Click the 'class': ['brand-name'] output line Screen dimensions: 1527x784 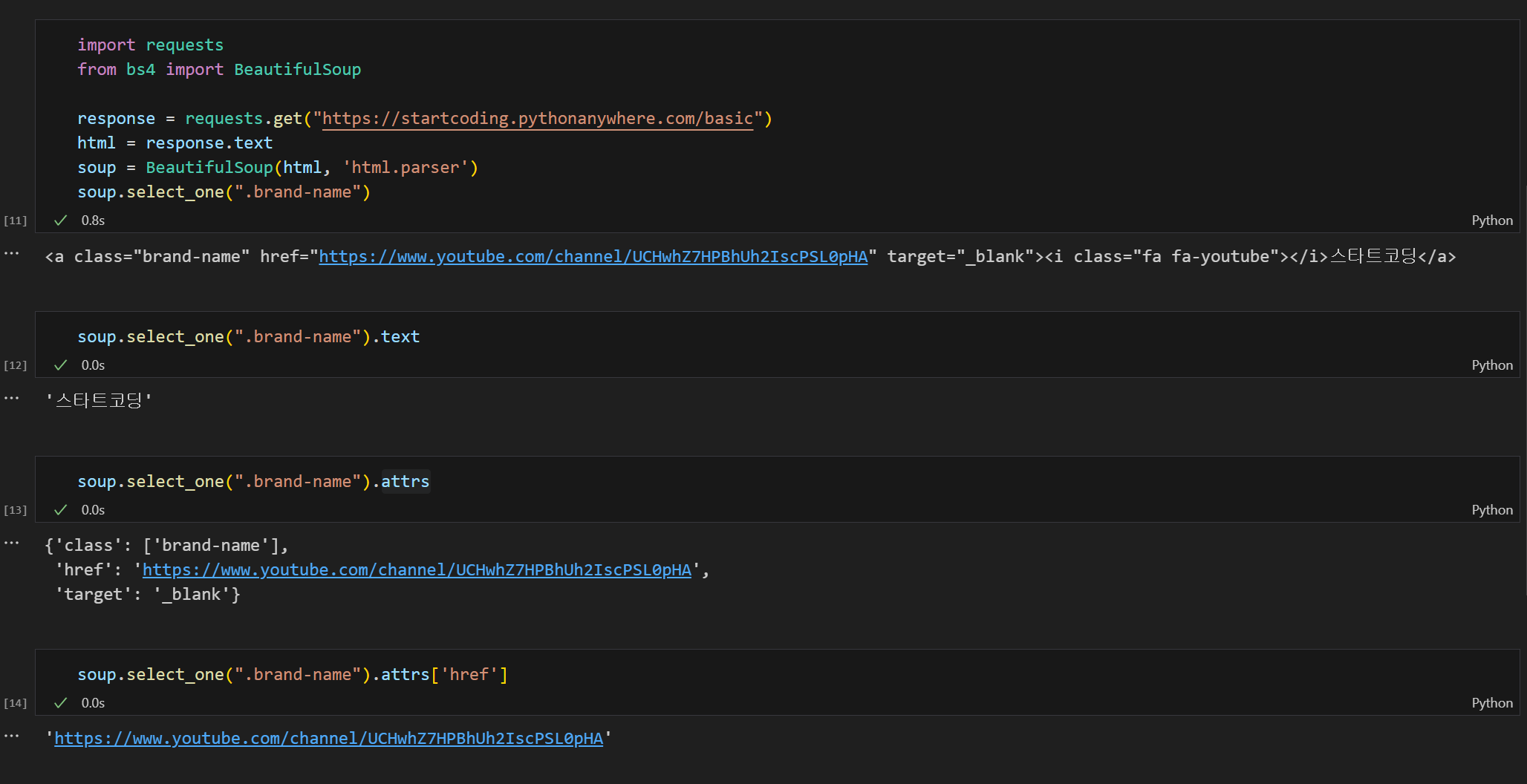166,546
